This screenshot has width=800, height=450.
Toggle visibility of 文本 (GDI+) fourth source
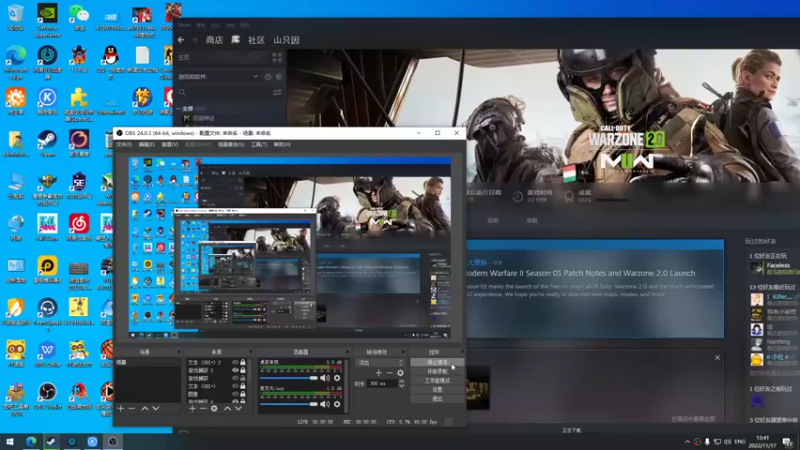(235, 386)
